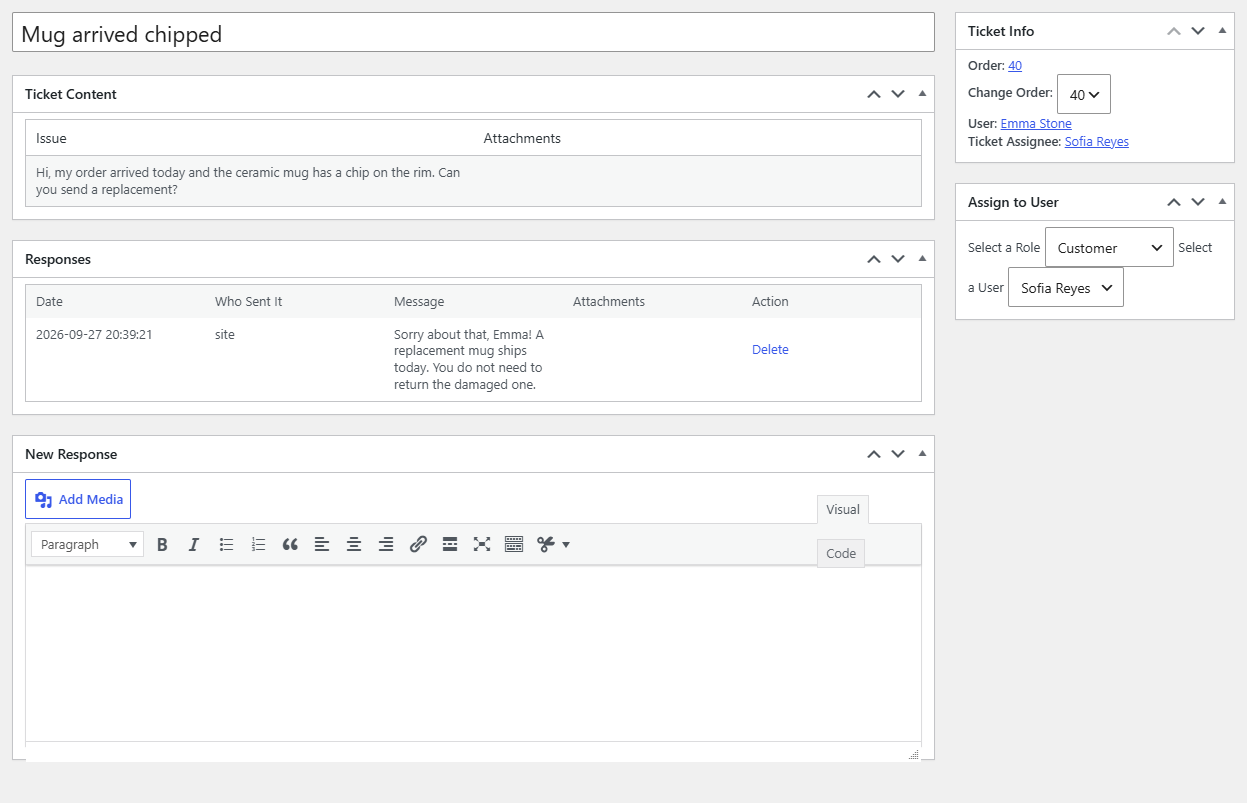This screenshot has width=1247, height=803.
Task: Move New Response panel up
Action: coord(874,454)
